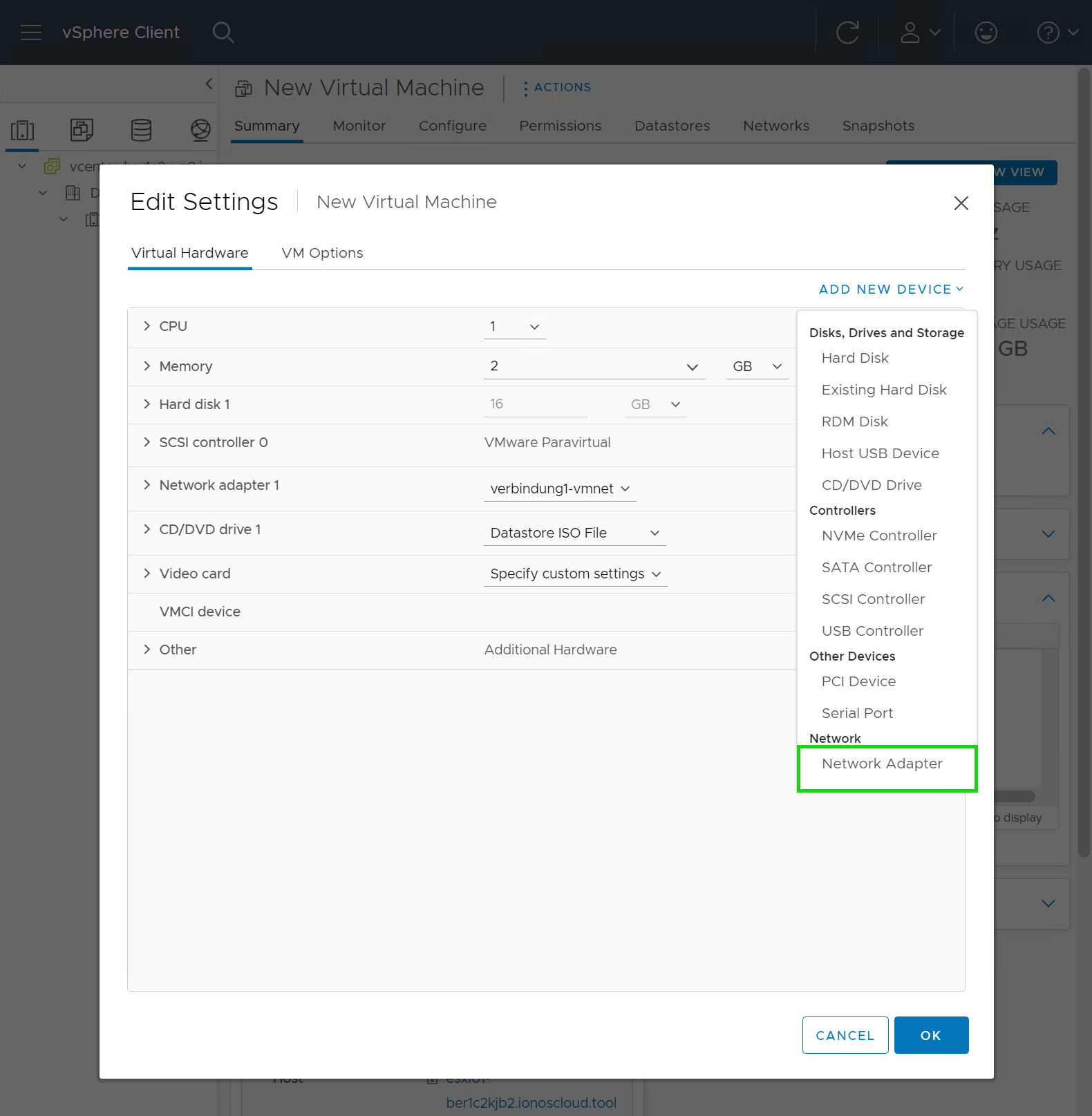This screenshot has height=1116, width=1092.
Task: Click the smiley feedback icon
Action: [x=986, y=32]
